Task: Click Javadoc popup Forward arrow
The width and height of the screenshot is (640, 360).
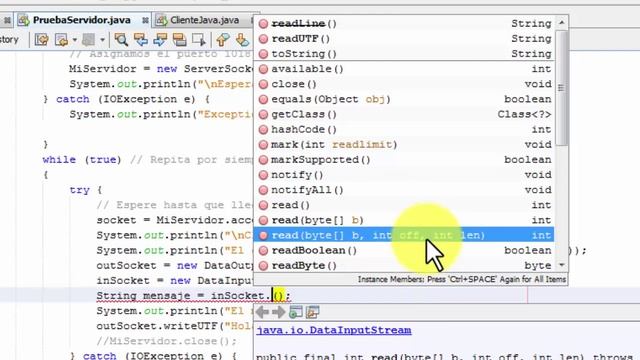Action: (278, 312)
